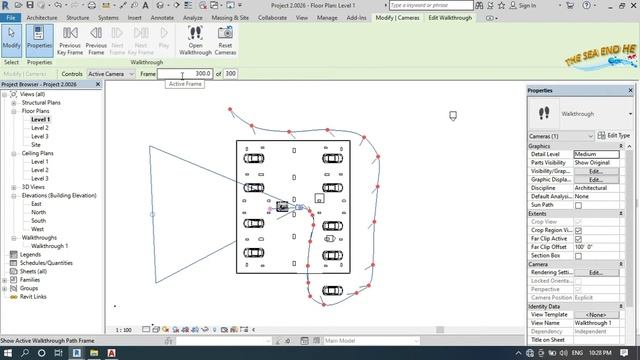This screenshot has height=360, width=640.
Task: Select Level 2 under Floor Plans
Action: pos(40,128)
